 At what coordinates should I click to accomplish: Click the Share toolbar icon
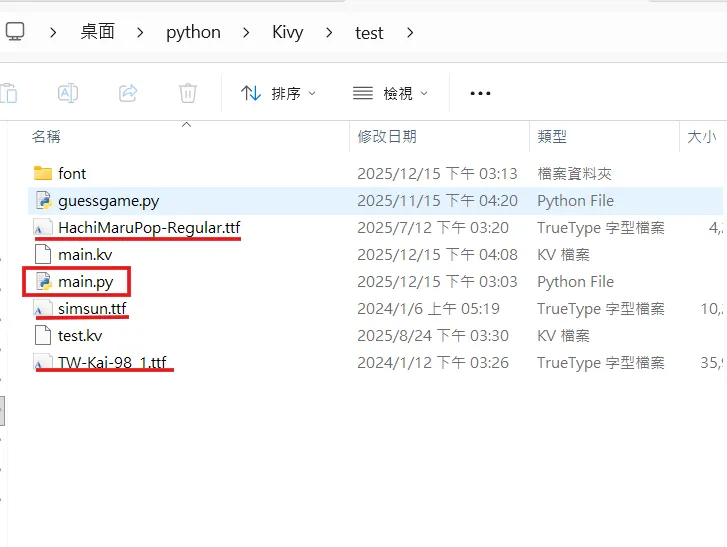pos(128,93)
